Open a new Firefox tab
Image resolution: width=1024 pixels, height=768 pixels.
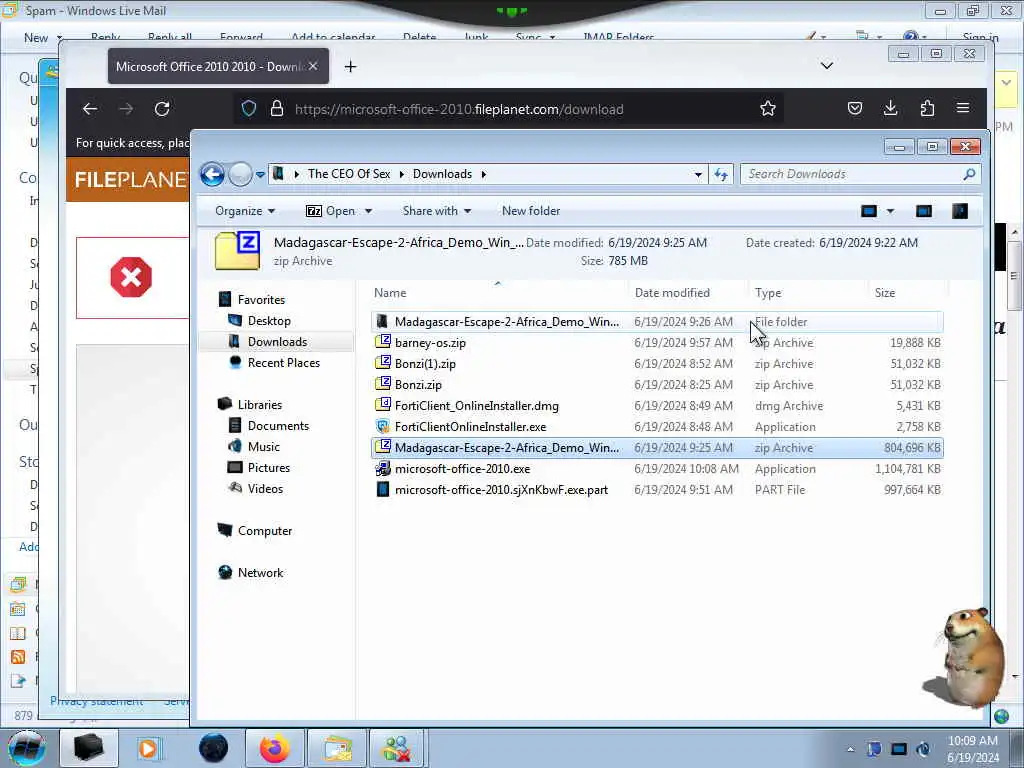[350, 66]
